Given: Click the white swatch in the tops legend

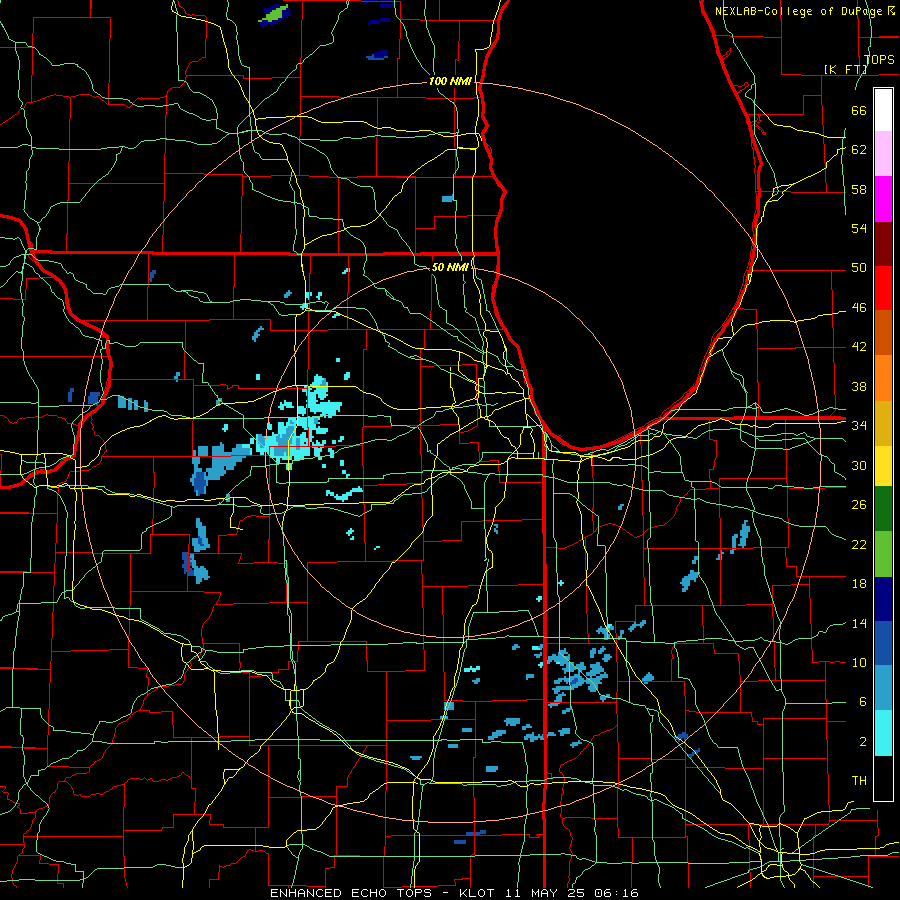Looking at the screenshot, I should pyautogui.click(x=883, y=110).
